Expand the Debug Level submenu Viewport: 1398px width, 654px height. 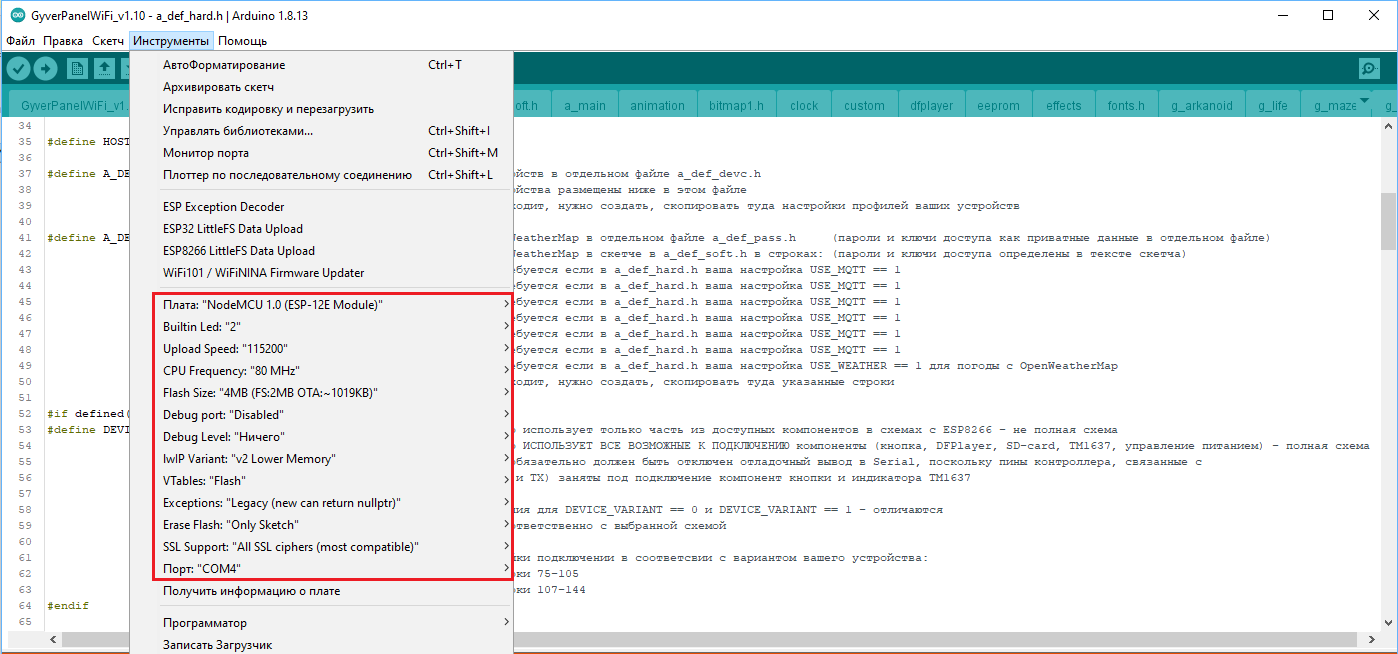point(321,436)
